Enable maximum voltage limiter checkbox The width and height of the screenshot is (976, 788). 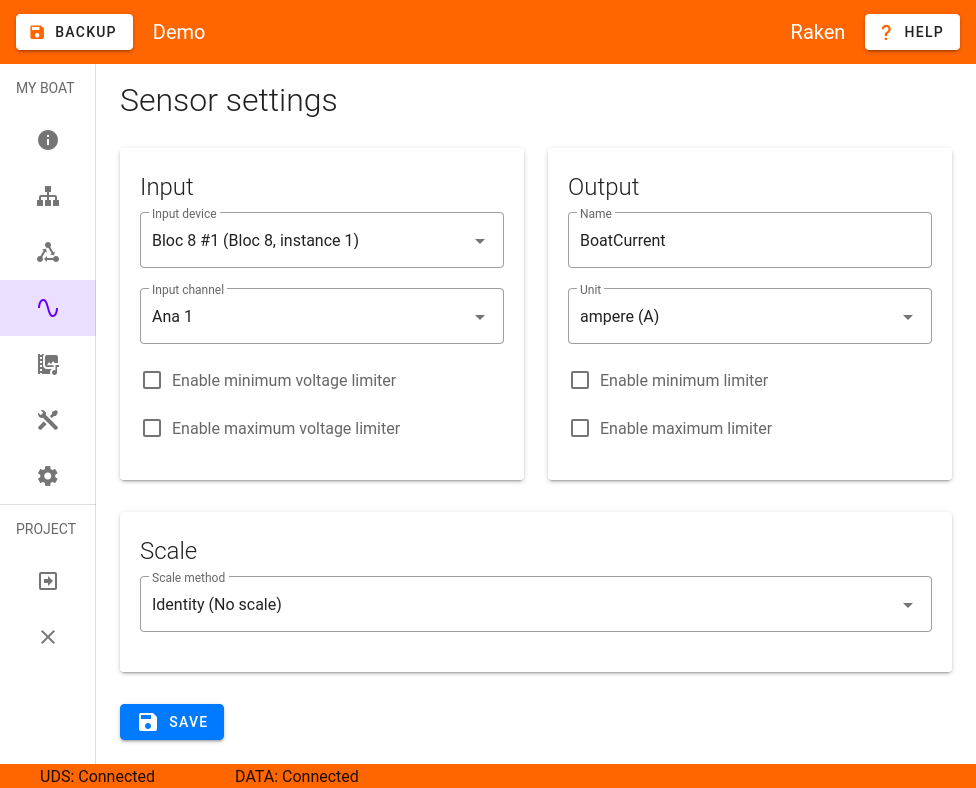point(152,428)
